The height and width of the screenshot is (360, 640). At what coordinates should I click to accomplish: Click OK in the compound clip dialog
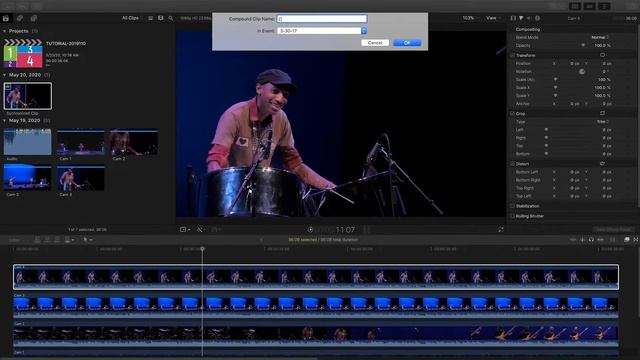tap(407, 43)
